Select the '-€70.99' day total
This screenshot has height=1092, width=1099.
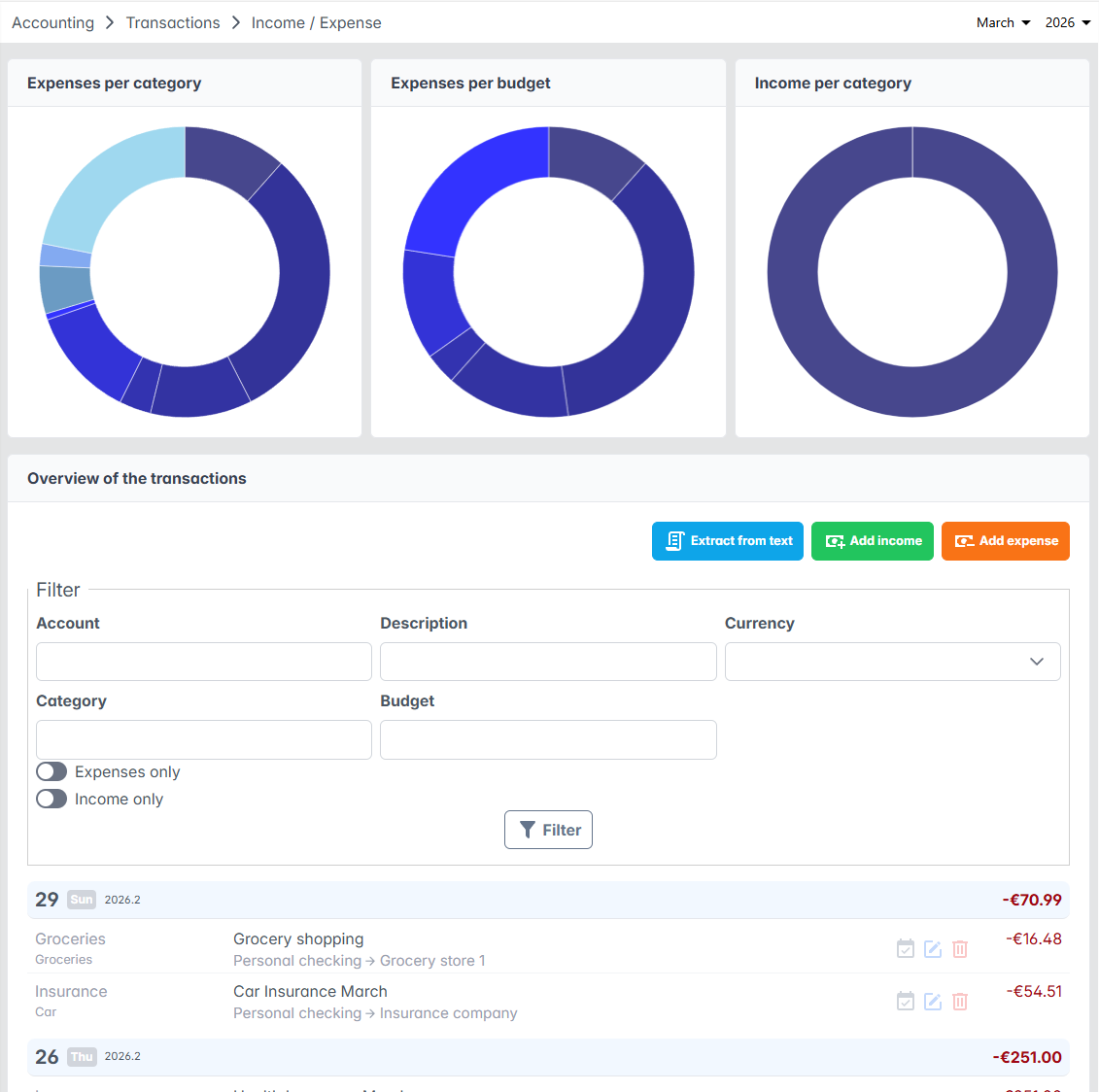click(x=1032, y=900)
